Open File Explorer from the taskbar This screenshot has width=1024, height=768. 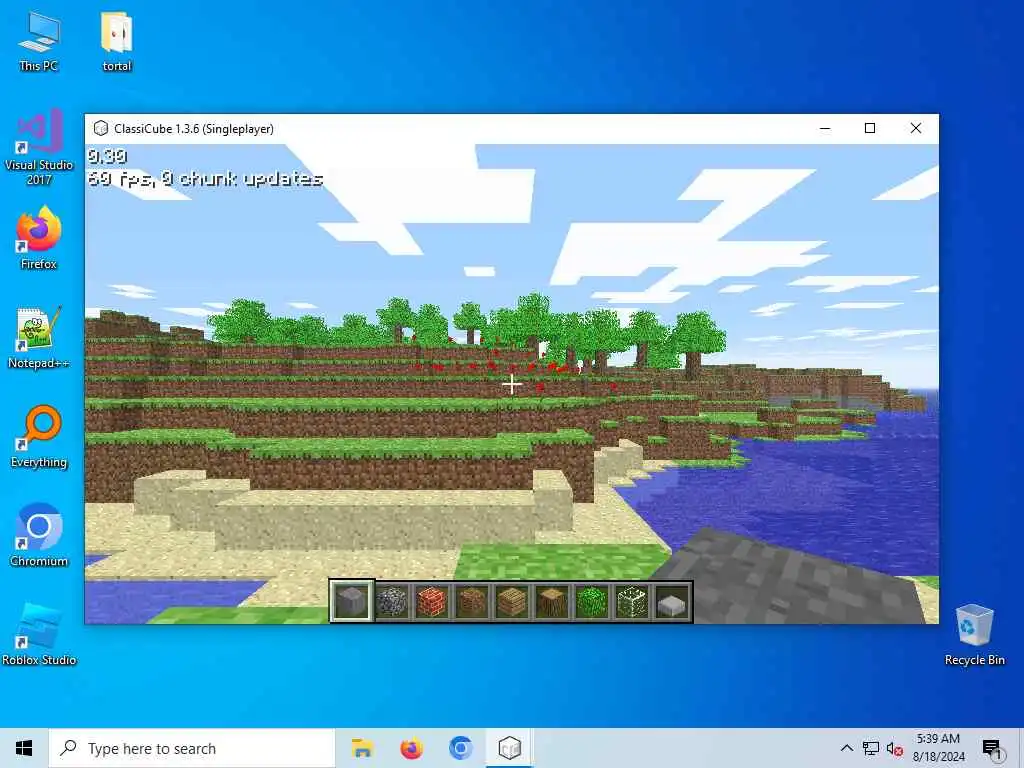pos(362,748)
